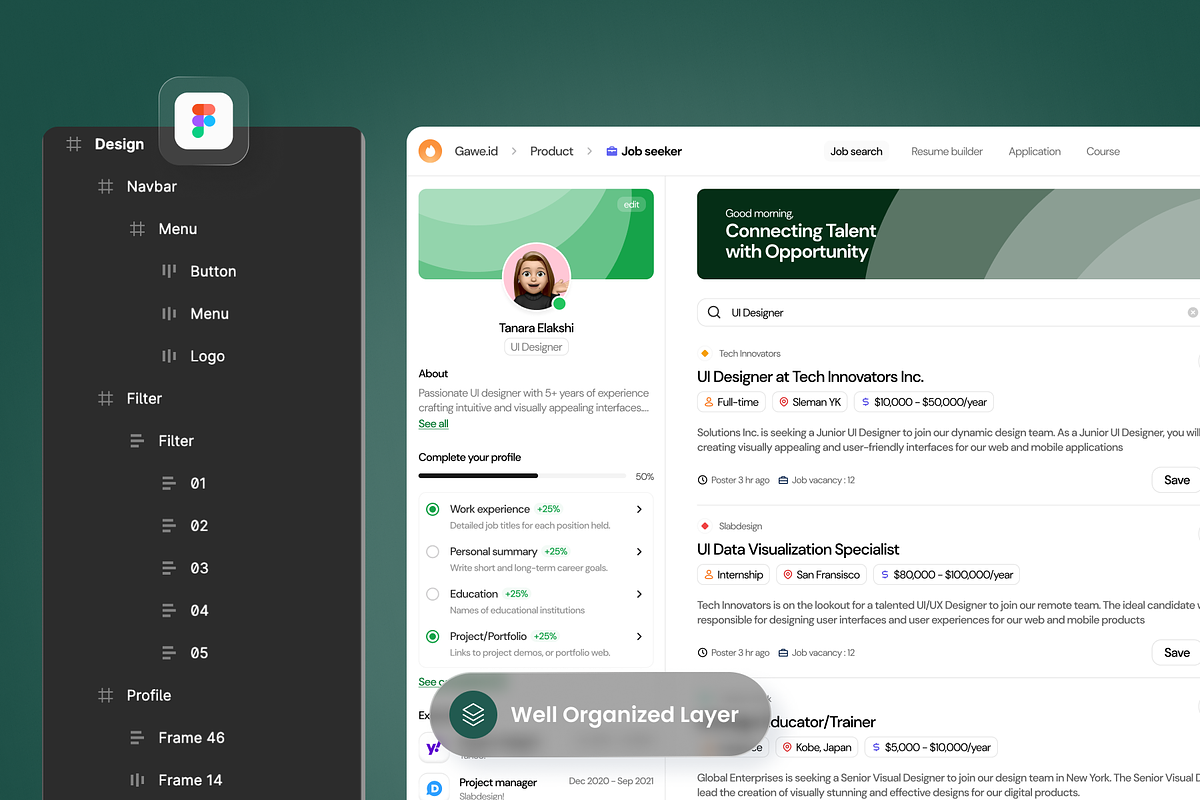
Task: Click the Internship job tag
Action: [x=734, y=575]
